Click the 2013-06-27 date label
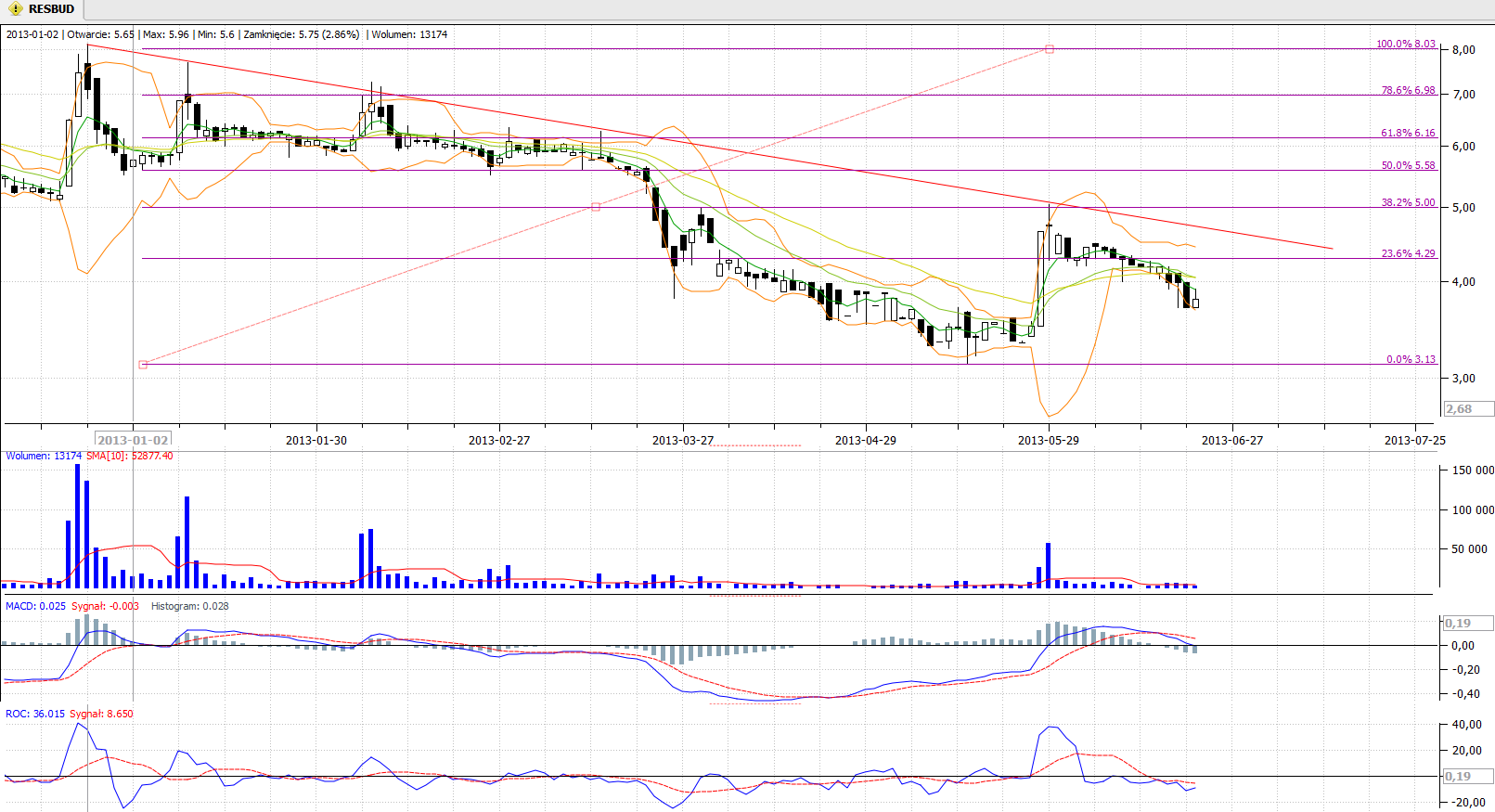The width and height of the screenshot is (1495, 812). click(1232, 440)
